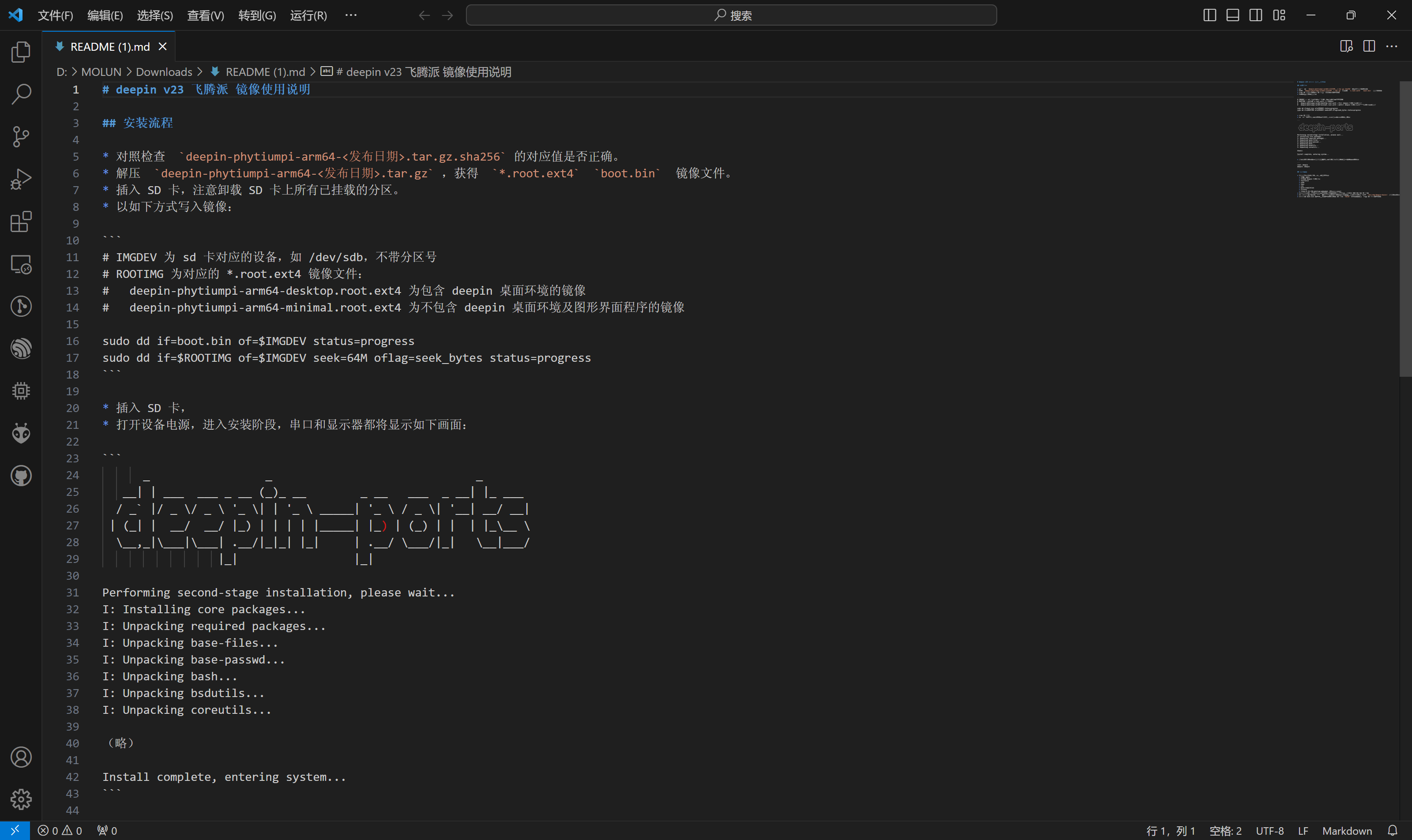The width and height of the screenshot is (1412, 840).
Task: Click line 16 'sudo dd if=boot.bin'
Action: [x=258, y=341]
